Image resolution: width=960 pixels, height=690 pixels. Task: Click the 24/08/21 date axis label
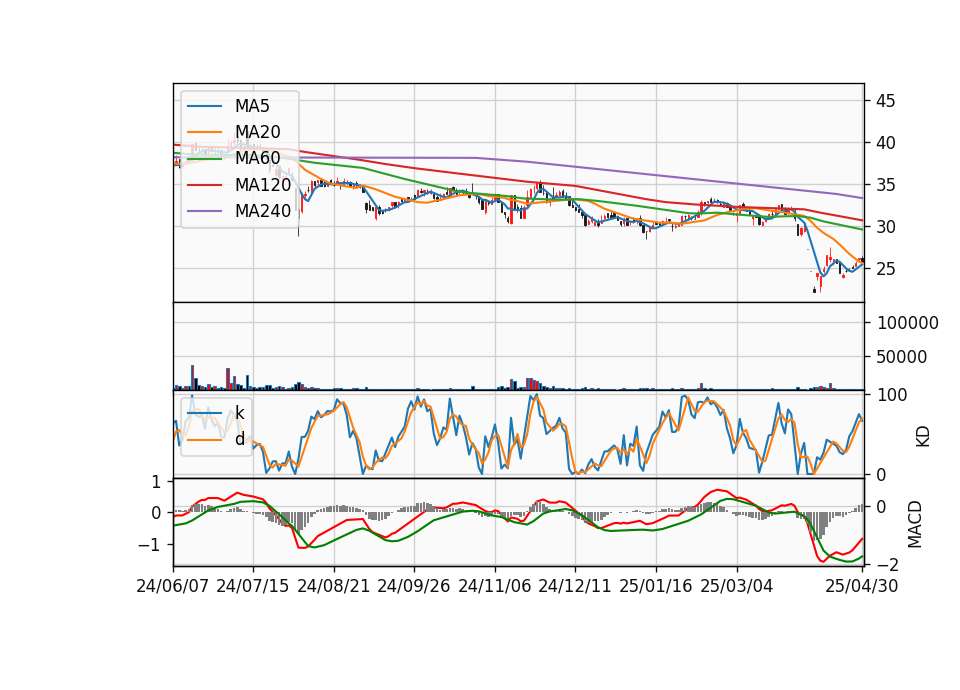[x=334, y=586]
